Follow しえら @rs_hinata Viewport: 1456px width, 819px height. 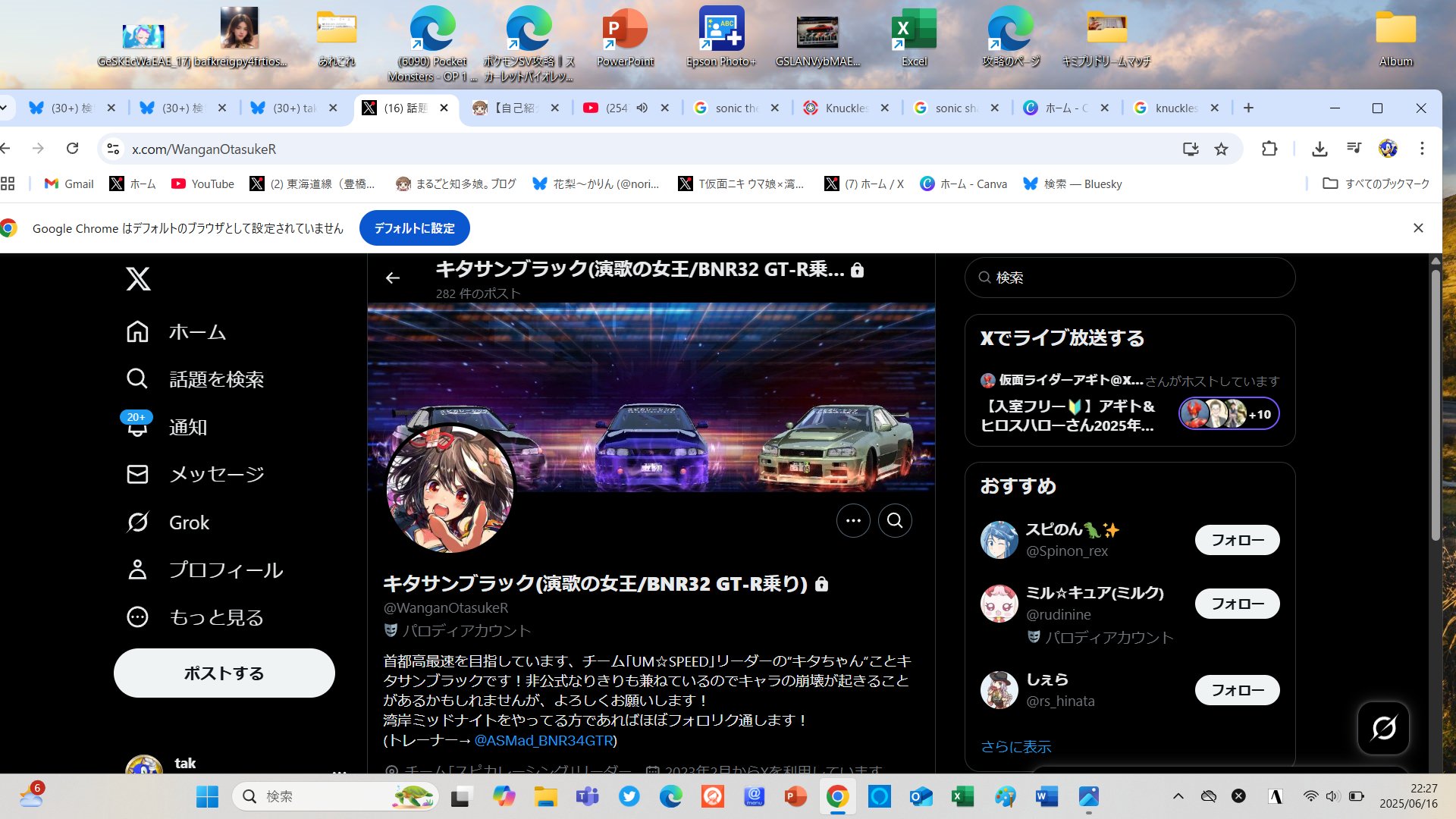1237,690
